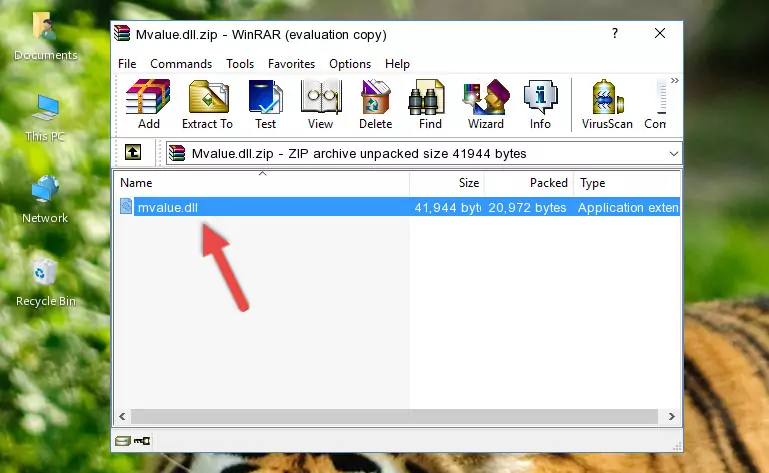
Task: Click the horizontal scrollbar track
Action: (x=394, y=417)
